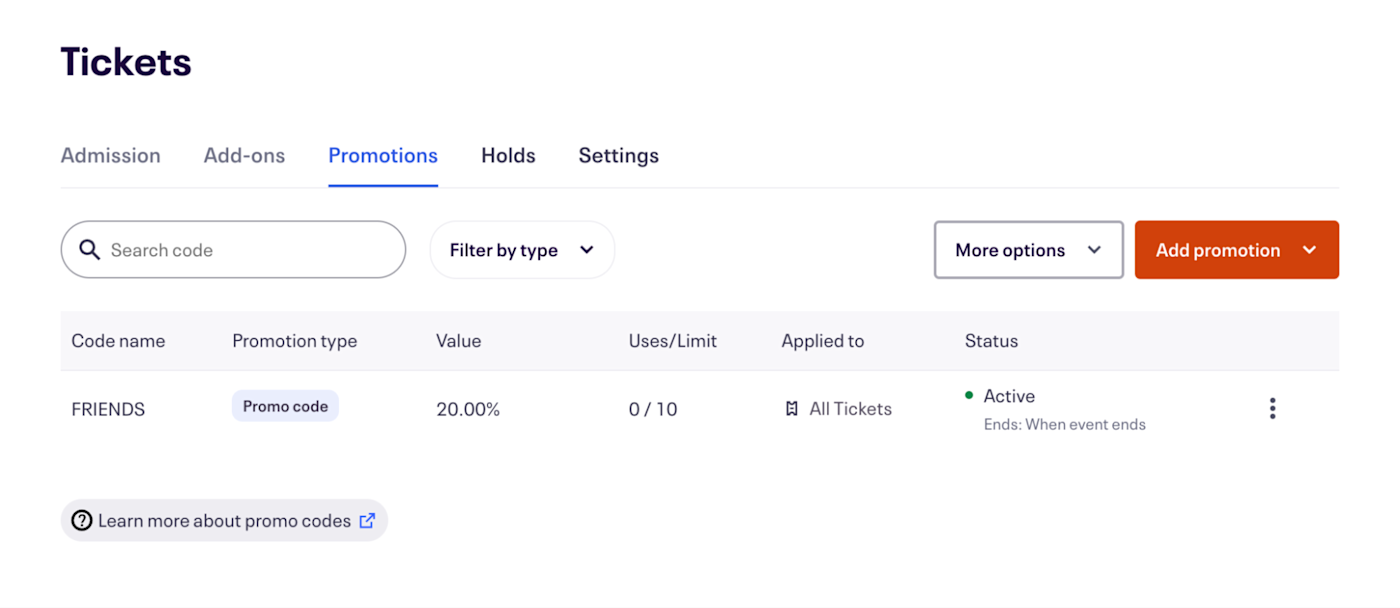Select the Promotions tab
Viewport: 1400px width, 608px height.
coord(383,156)
